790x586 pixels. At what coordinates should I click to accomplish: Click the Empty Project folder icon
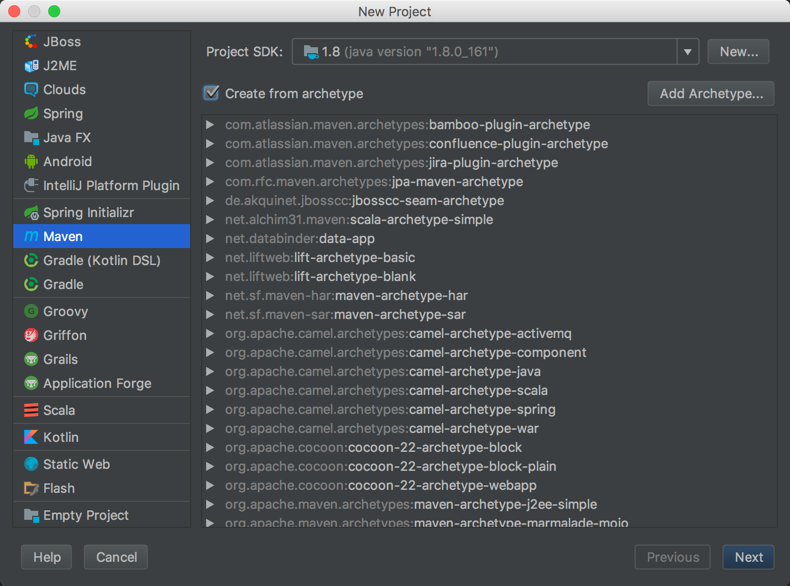31,515
